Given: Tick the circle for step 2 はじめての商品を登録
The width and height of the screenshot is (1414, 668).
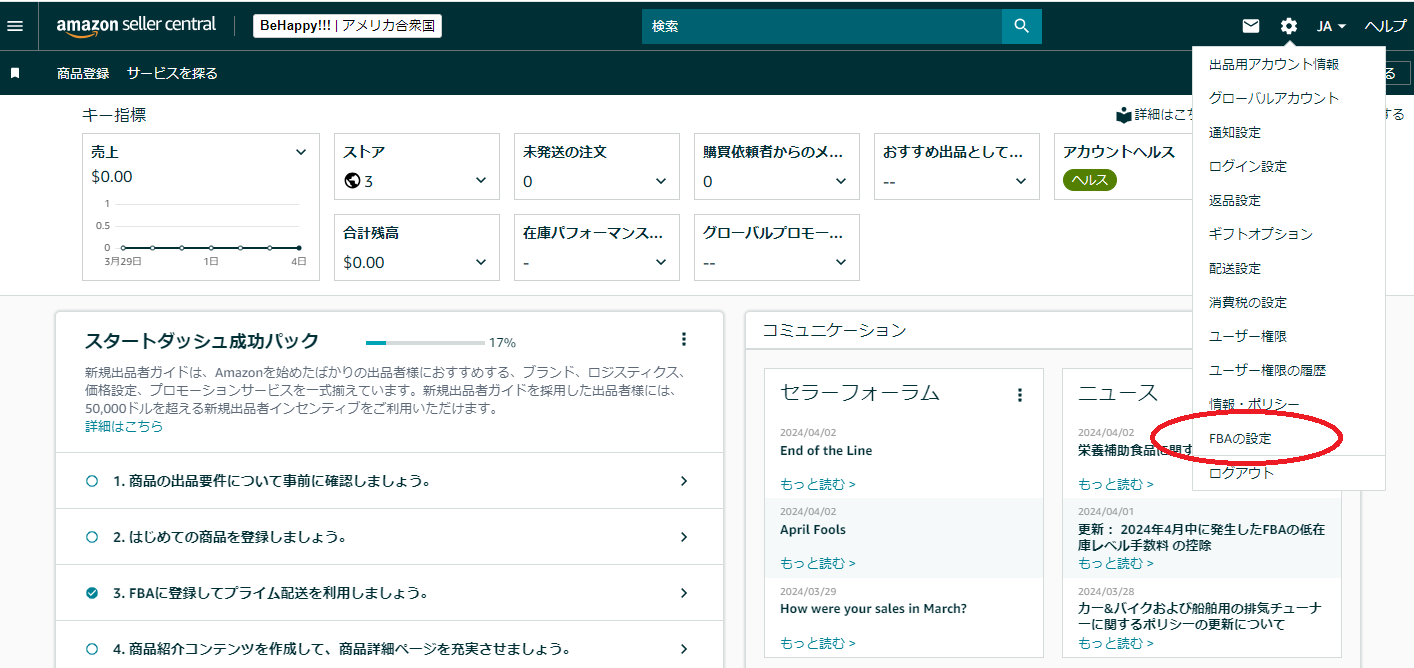Looking at the screenshot, I should tap(92, 537).
